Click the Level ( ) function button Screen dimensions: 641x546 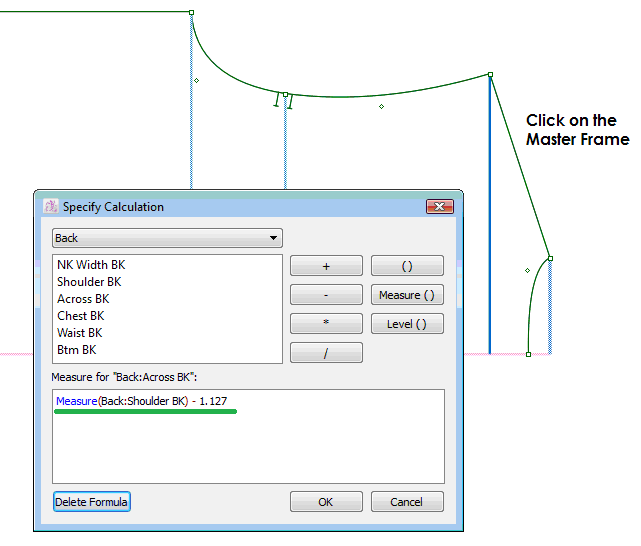pos(407,324)
